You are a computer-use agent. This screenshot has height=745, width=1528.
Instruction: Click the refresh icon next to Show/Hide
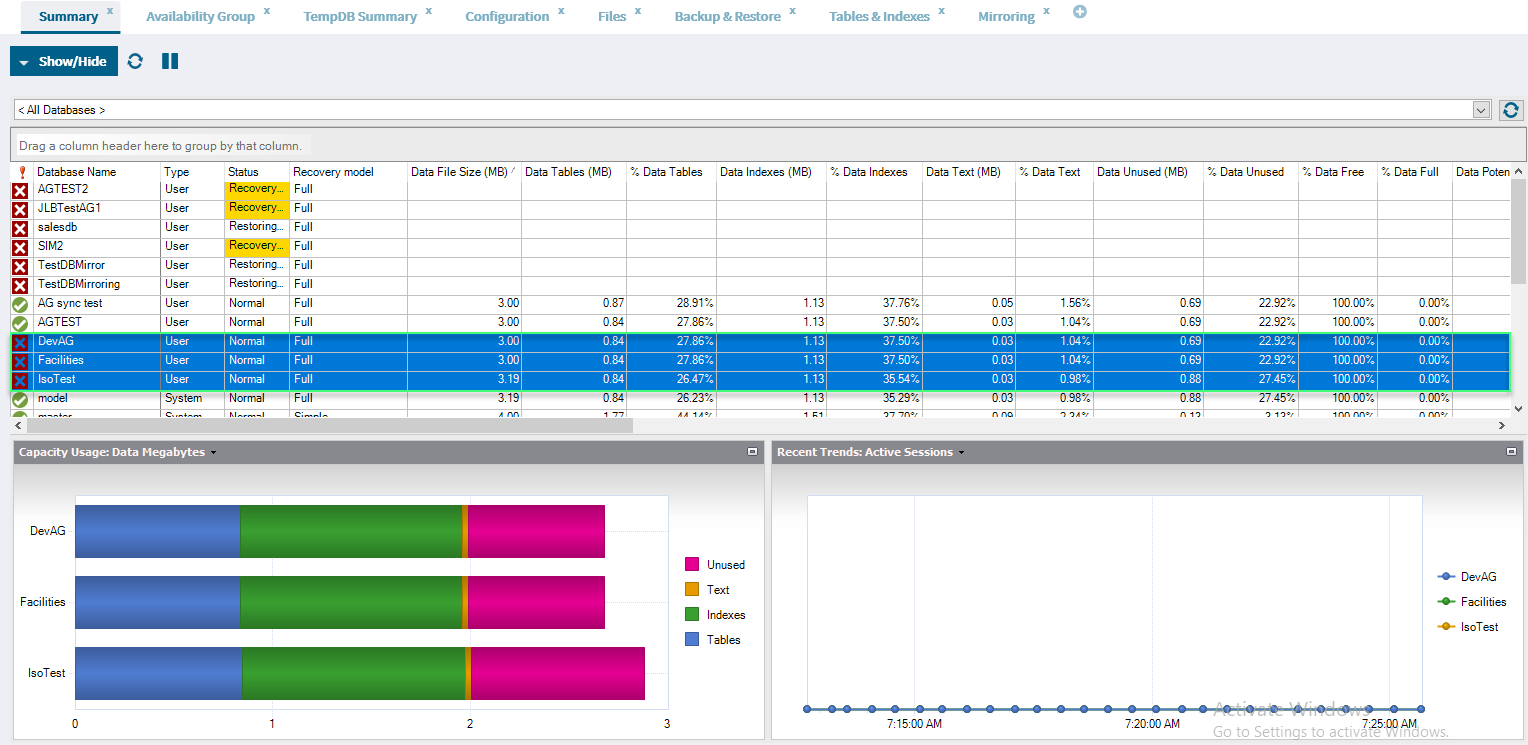[135, 61]
